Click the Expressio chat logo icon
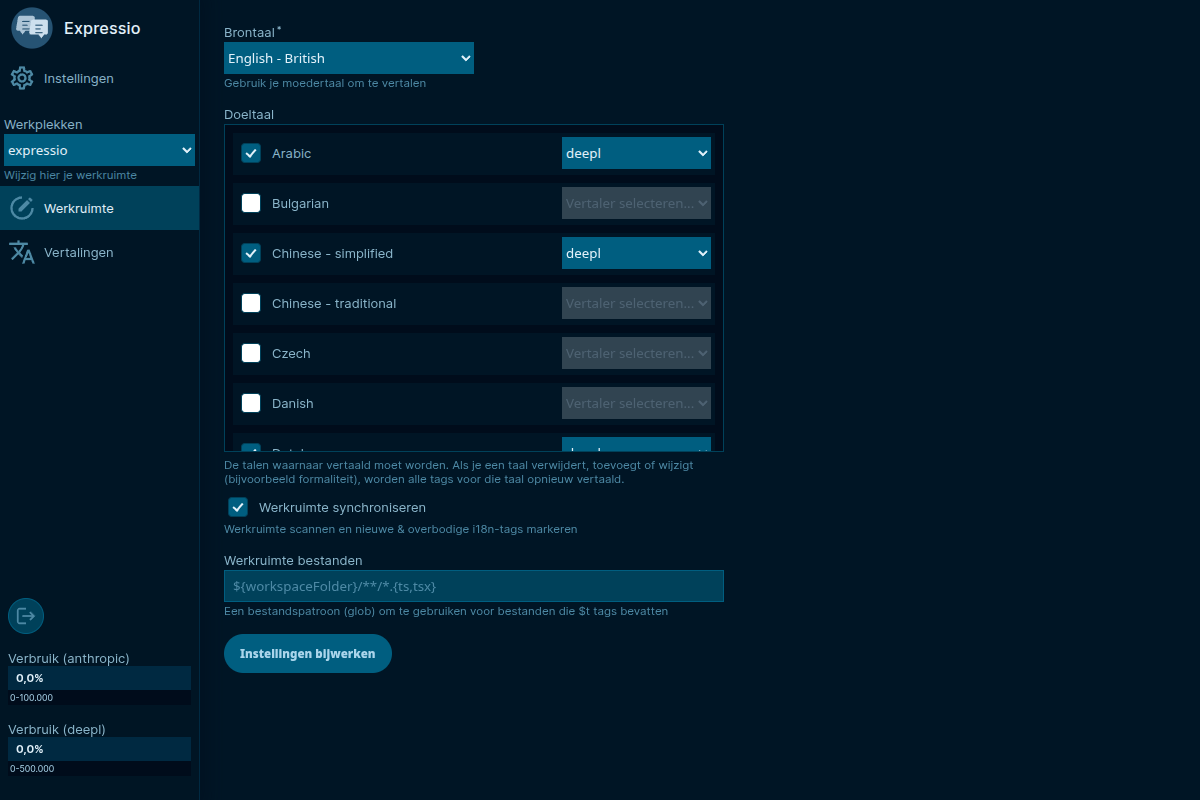This screenshot has width=1200, height=800. (x=32, y=28)
